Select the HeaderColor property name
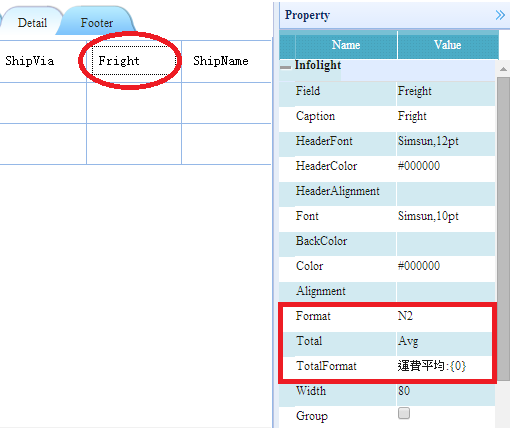 point(326,166)
